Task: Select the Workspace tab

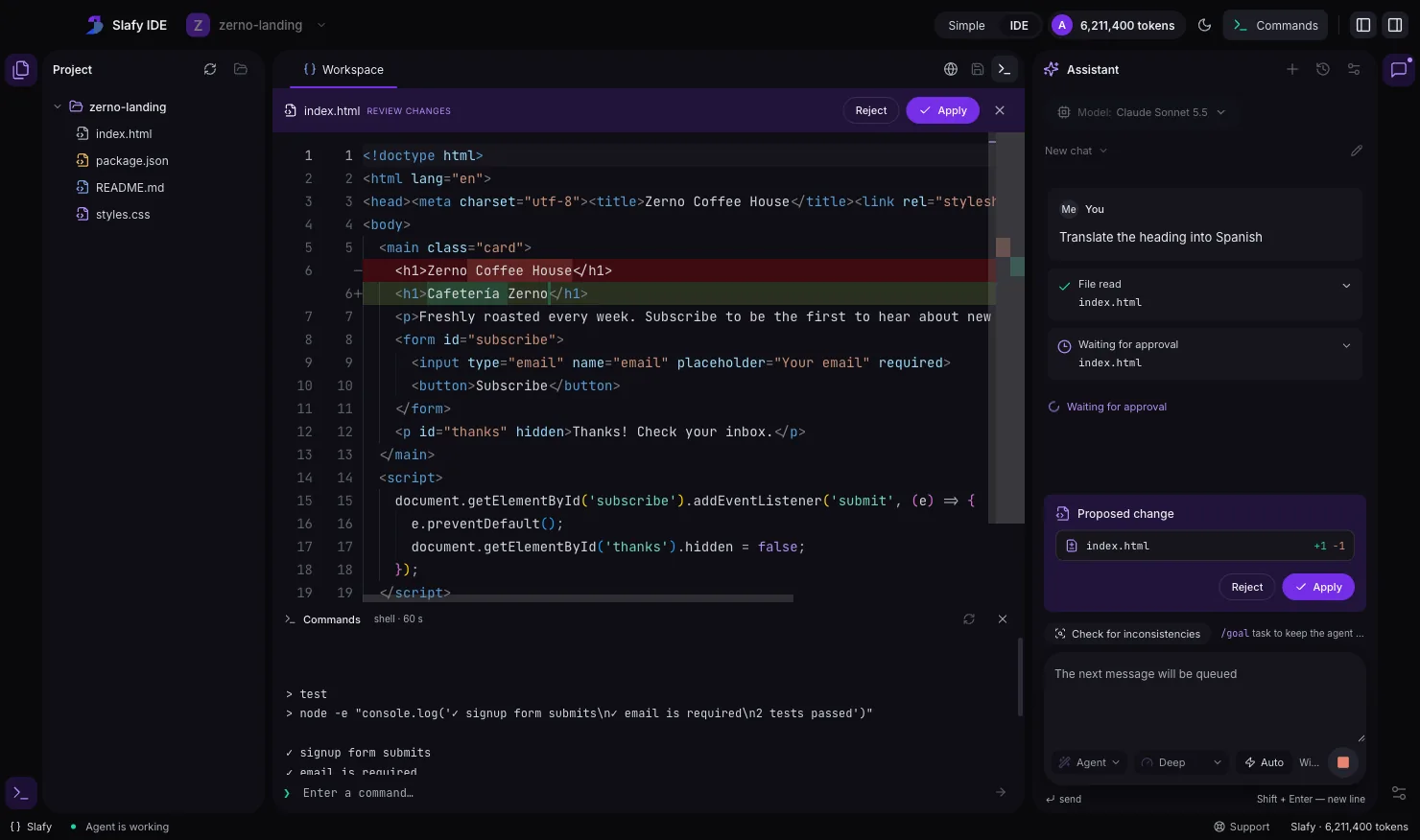Action: [343, 70]
